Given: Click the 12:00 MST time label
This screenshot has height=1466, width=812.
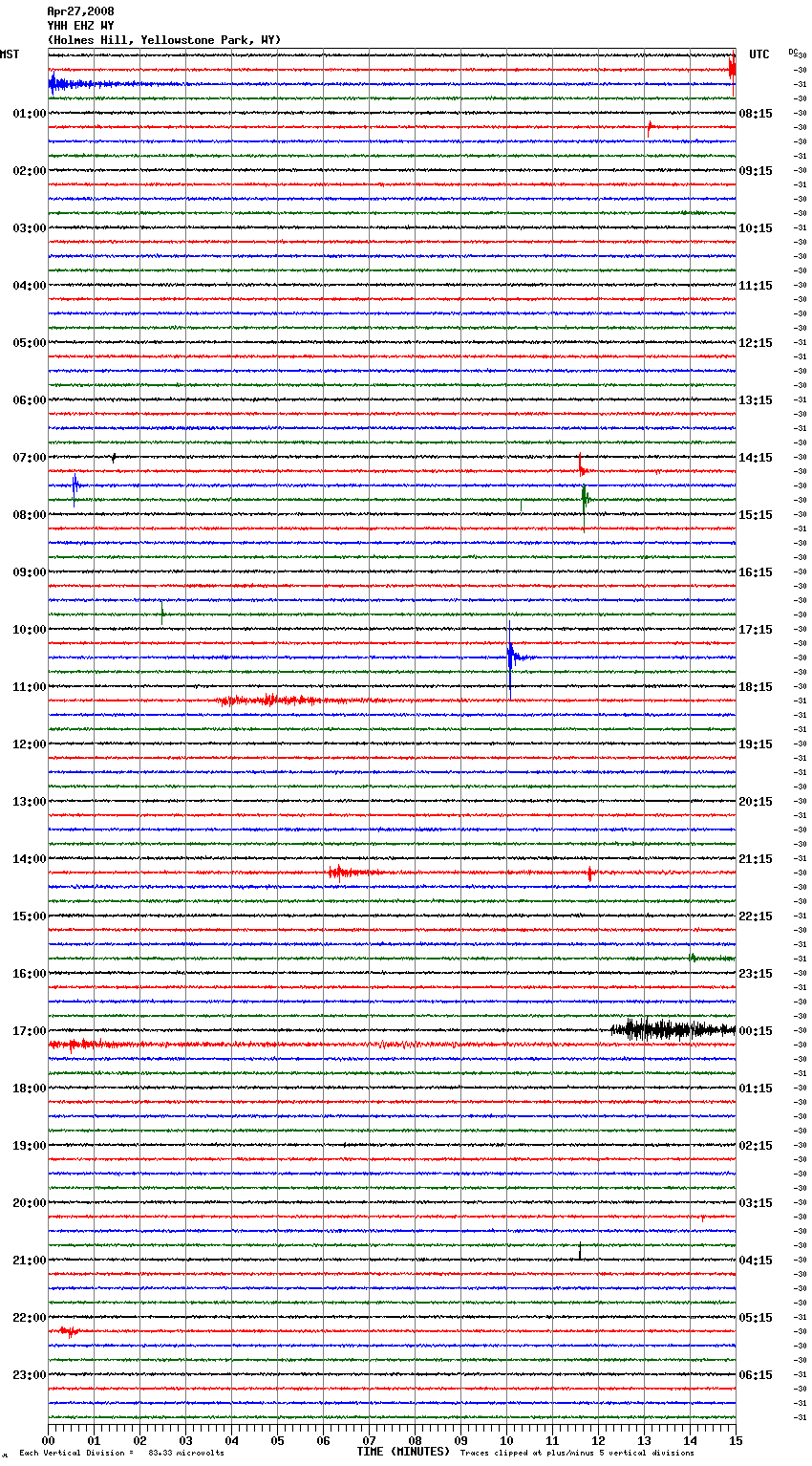Looking at the screenshot, I should coord(29,744).
